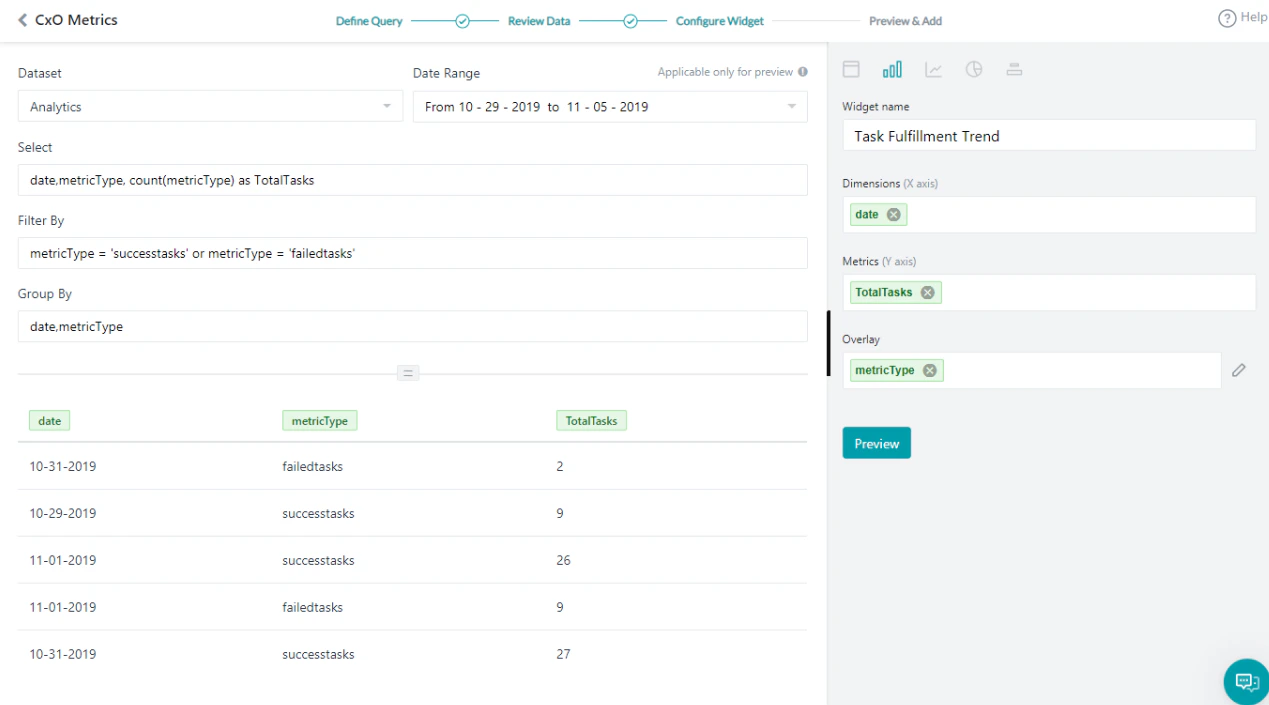The width and height of the screenshot is (1269, 705).
Task: Click the Preview button
Action: (x=876, y=442)
